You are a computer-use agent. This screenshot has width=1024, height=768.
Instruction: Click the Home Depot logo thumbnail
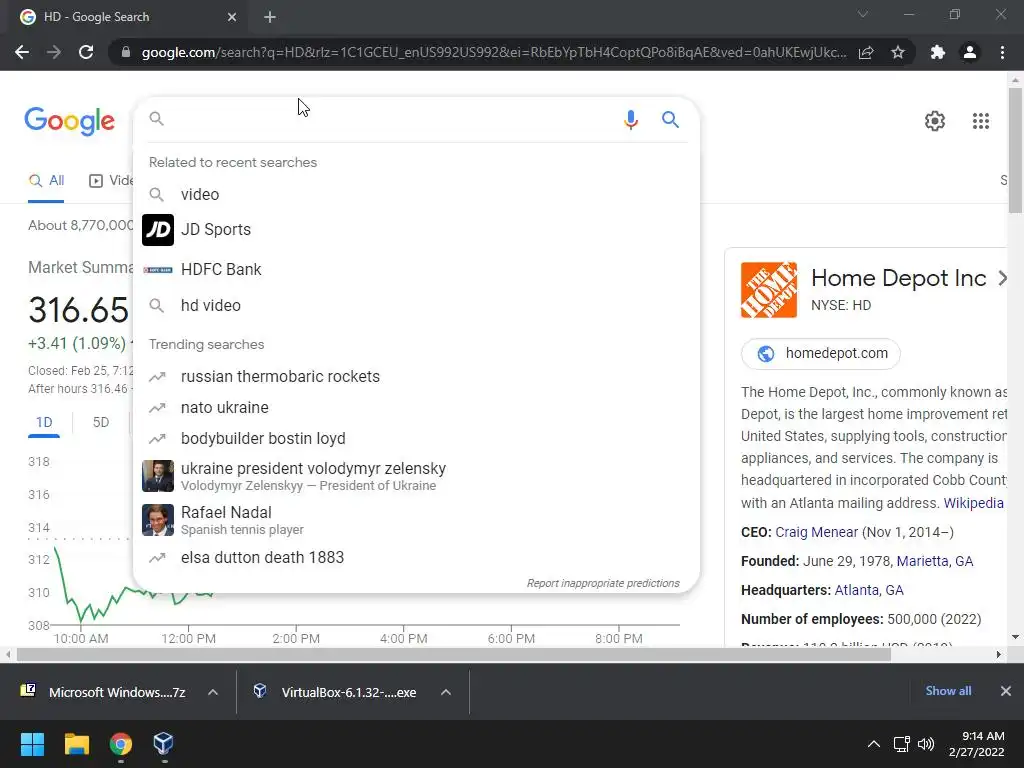[x=769, y=290]
